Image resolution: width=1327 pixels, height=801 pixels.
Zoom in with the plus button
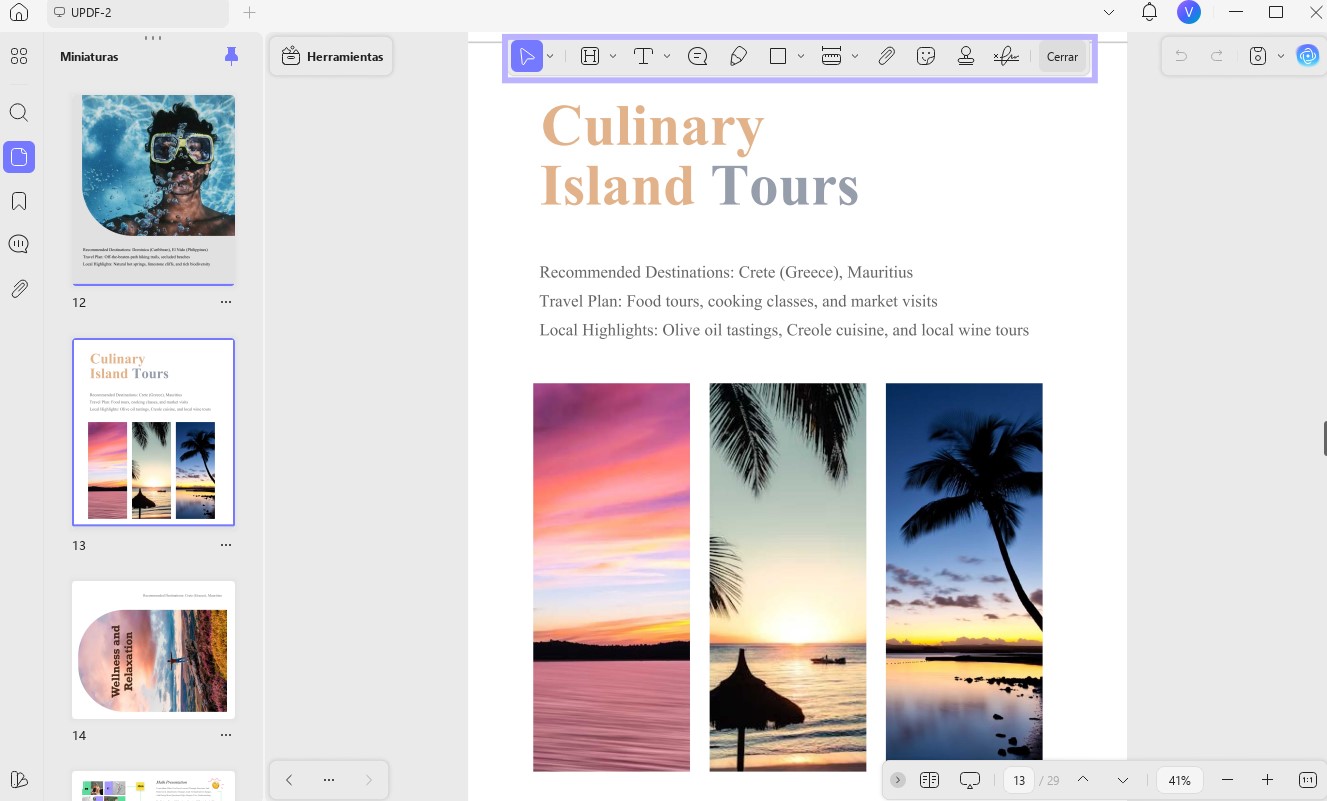(1267, 780)
